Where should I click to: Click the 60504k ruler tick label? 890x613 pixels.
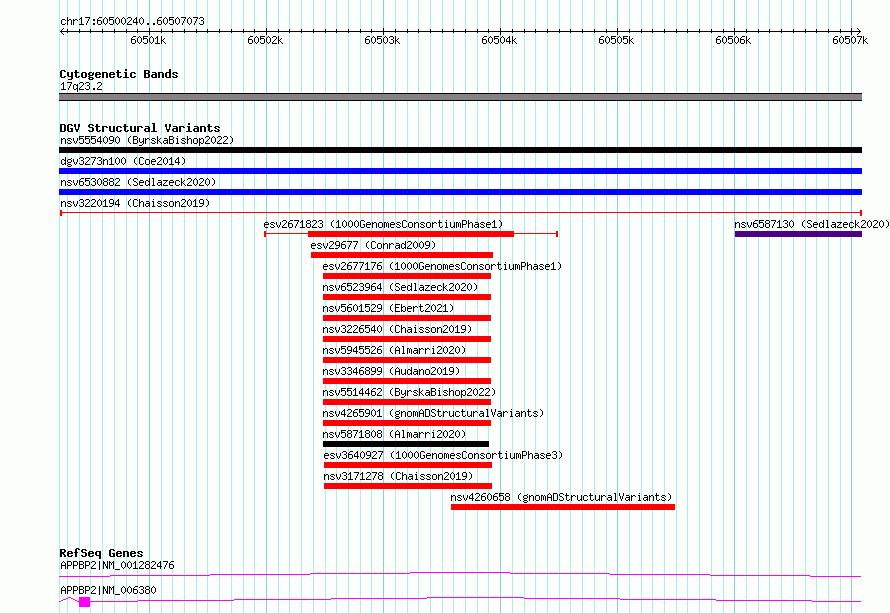point(499,40)
